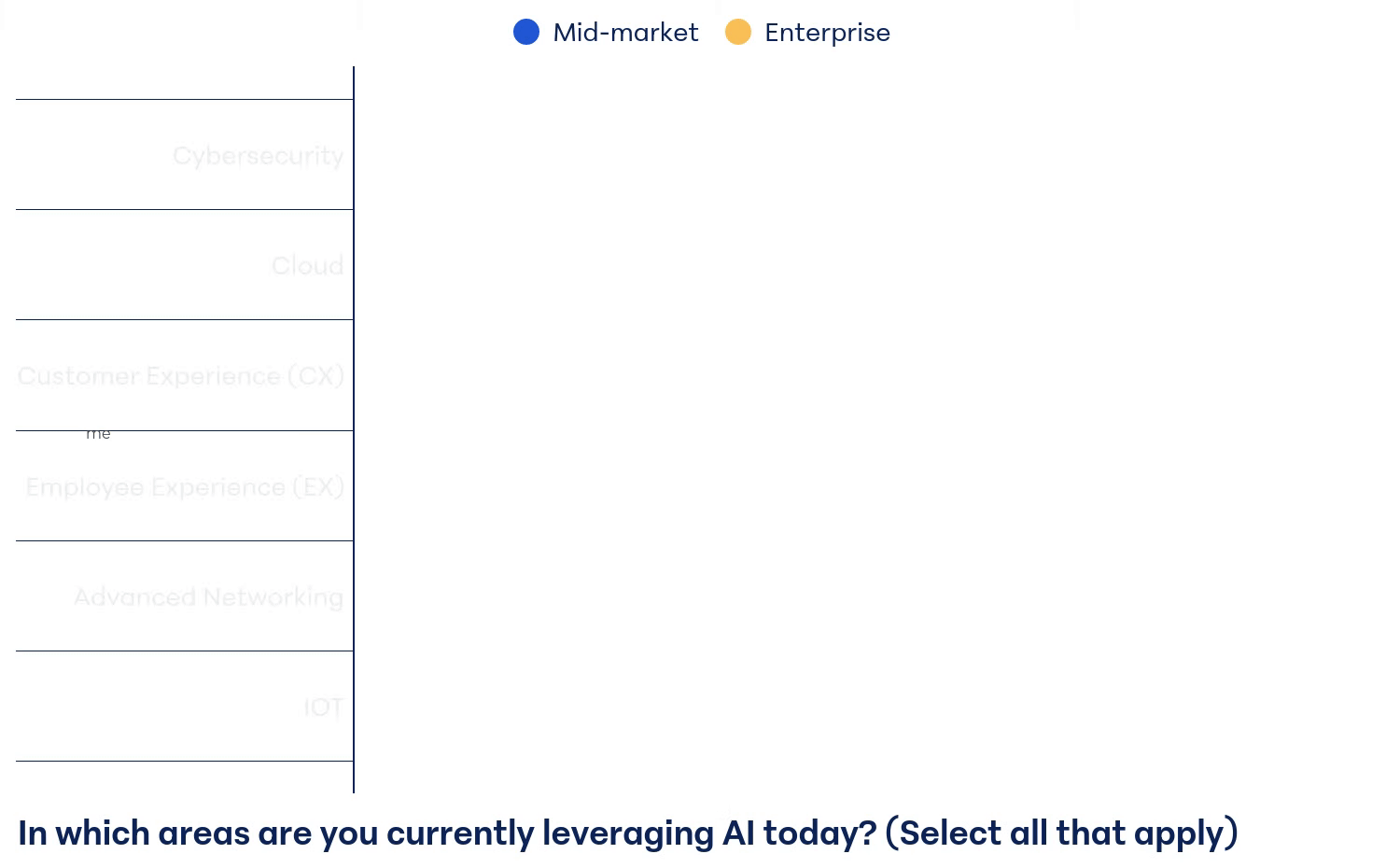Screen dimensions: 1400x868
Task: Click empty plot area beside Cloud row
Action: pos(840,265)
